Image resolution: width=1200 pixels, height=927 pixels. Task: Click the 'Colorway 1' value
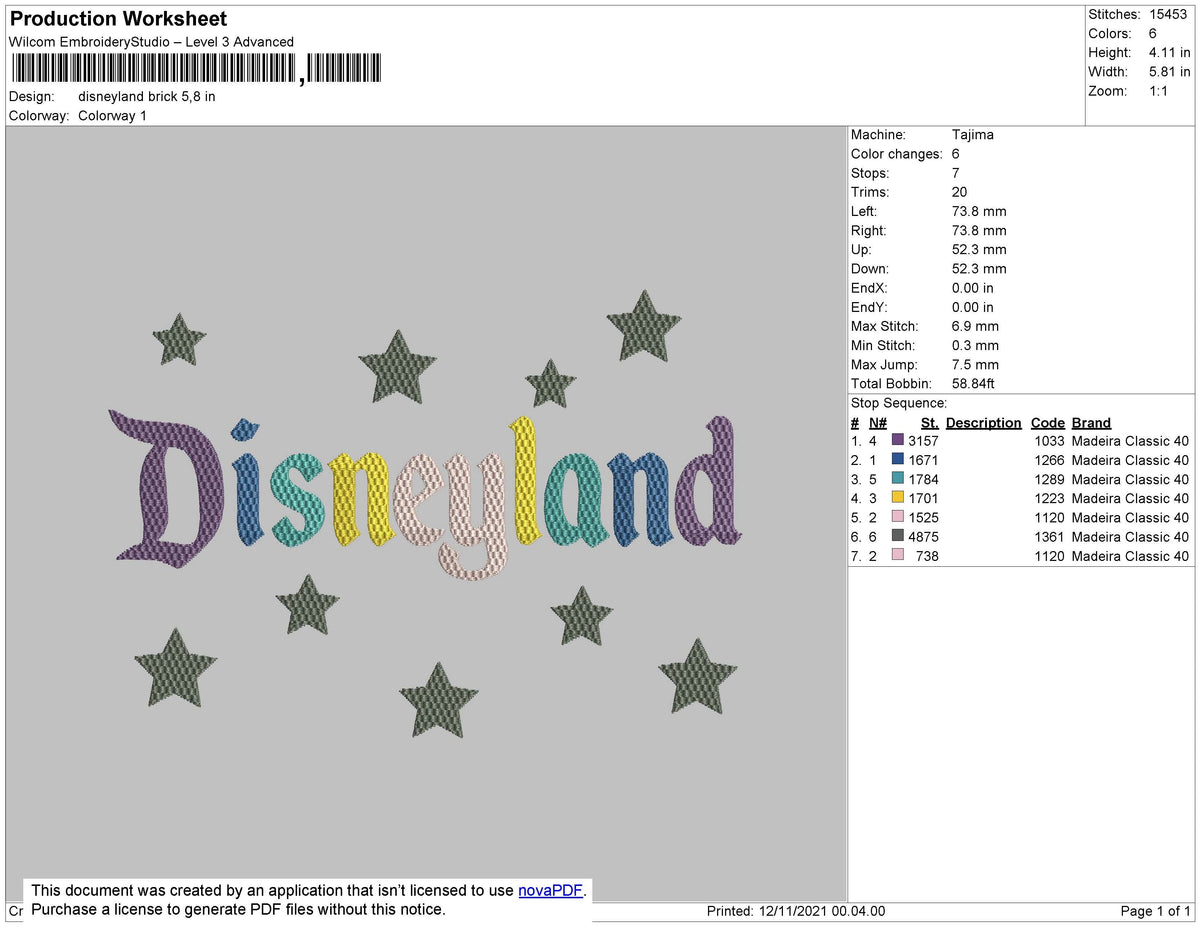pyautogui.click(x=112, y=116)
